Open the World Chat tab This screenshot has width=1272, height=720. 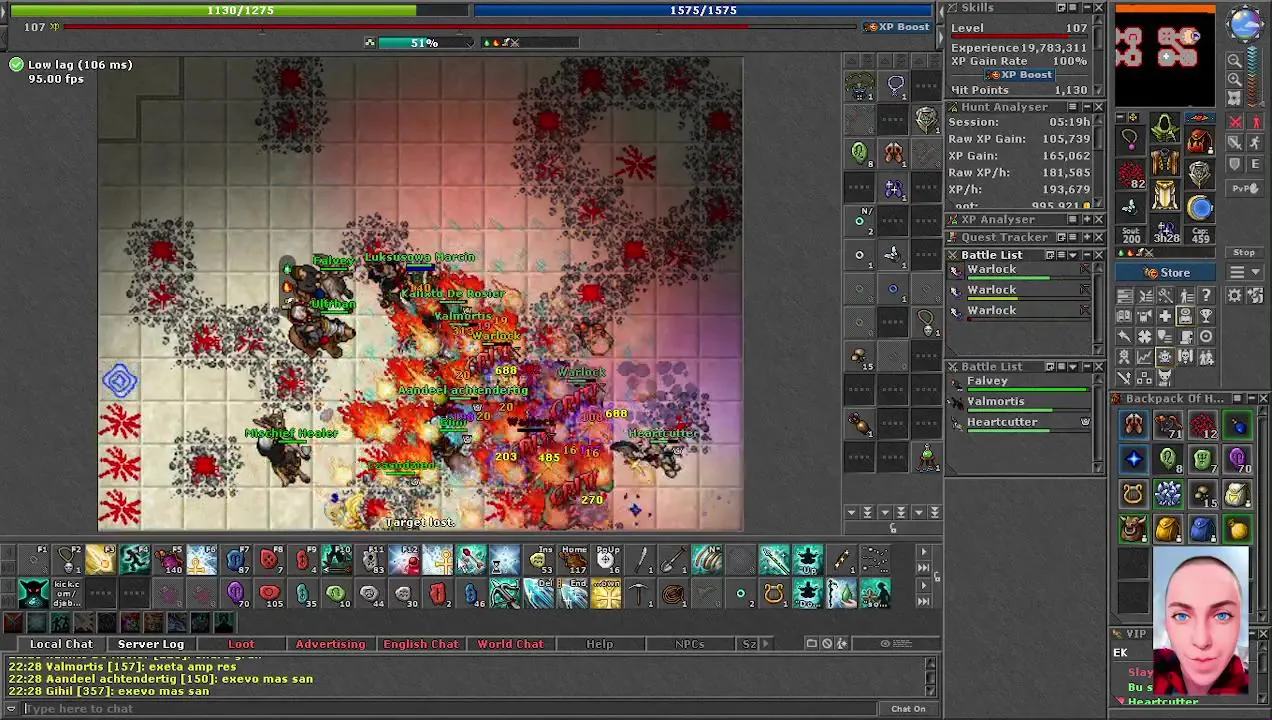[510, 644]
